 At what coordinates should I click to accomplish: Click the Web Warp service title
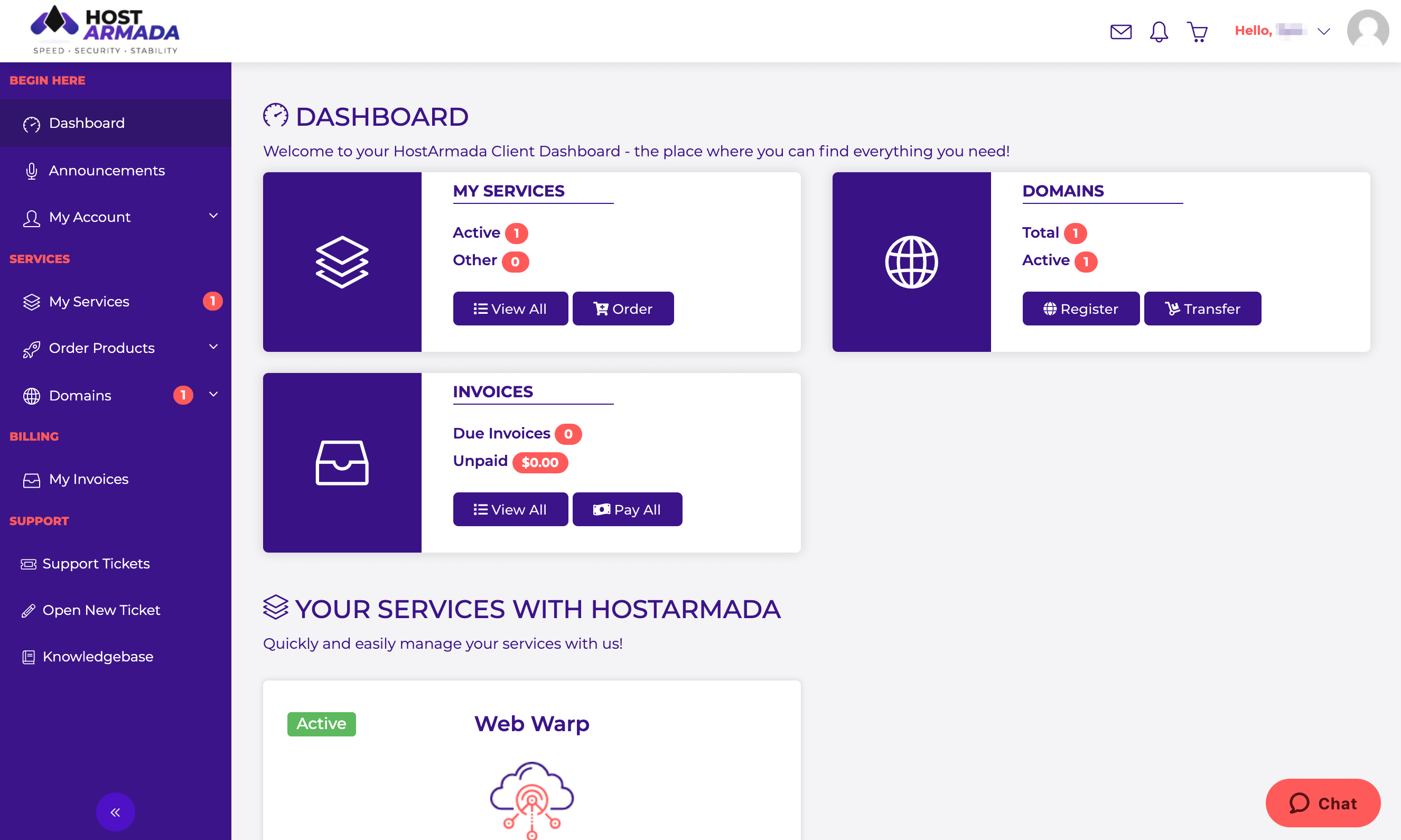click(x=531, y=723)
